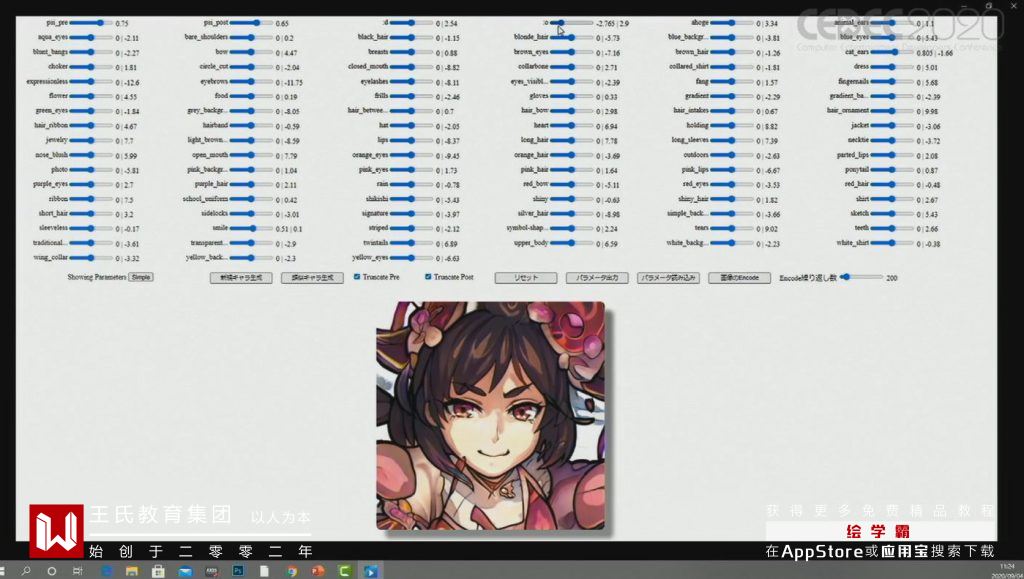Adjust the jewelry slider

pyautogui.click(x=91, y=140)
